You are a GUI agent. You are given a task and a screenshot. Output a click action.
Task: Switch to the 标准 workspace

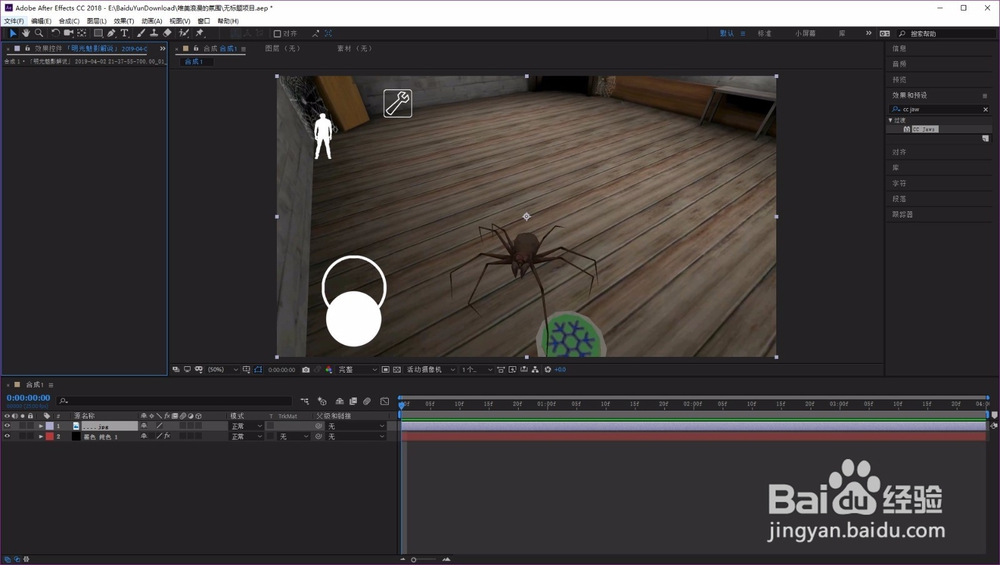764,33
